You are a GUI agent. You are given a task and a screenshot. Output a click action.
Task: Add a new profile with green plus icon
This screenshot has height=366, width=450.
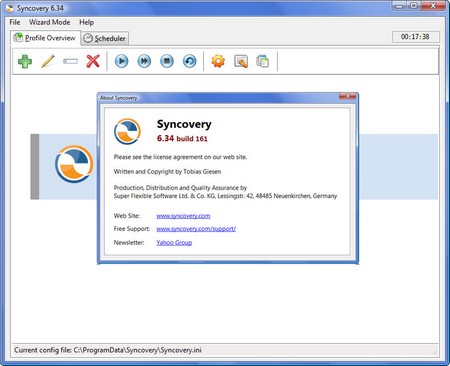point(25,61)
